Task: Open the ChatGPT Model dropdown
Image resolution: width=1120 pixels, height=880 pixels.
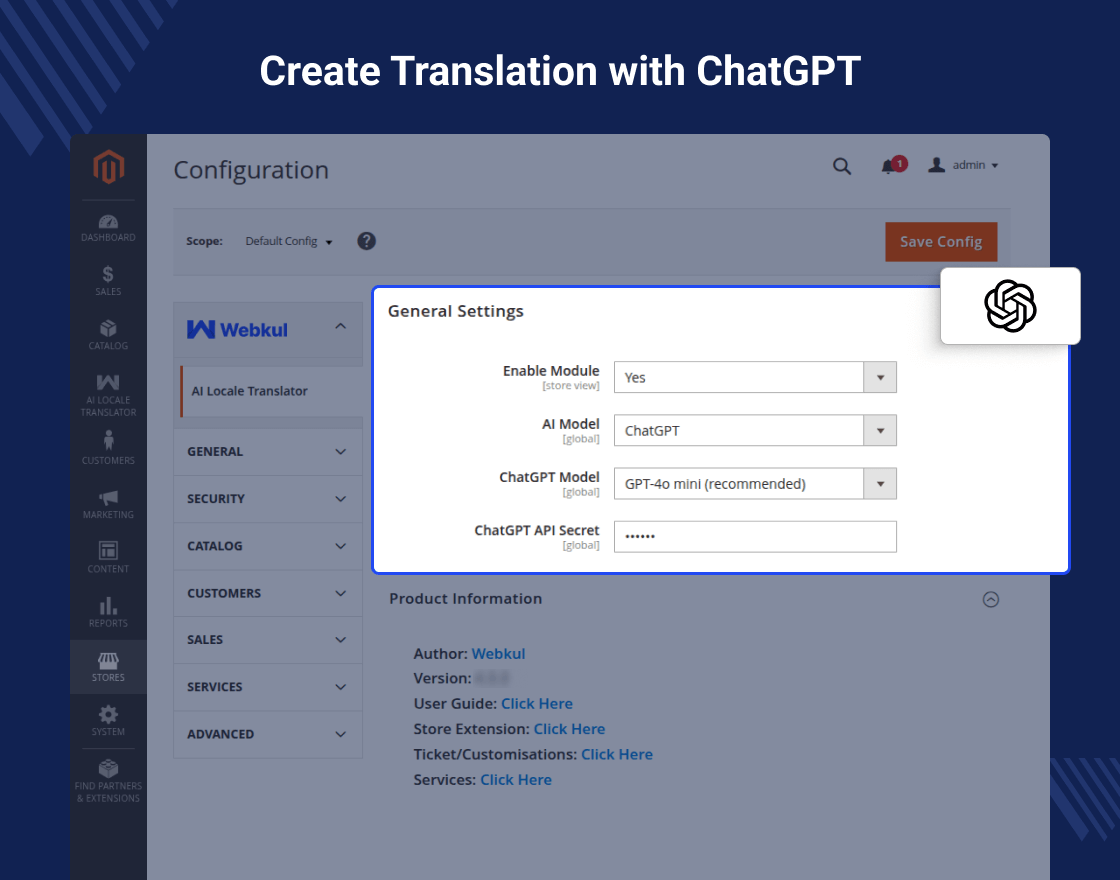Action: click(x=755, y=483)
